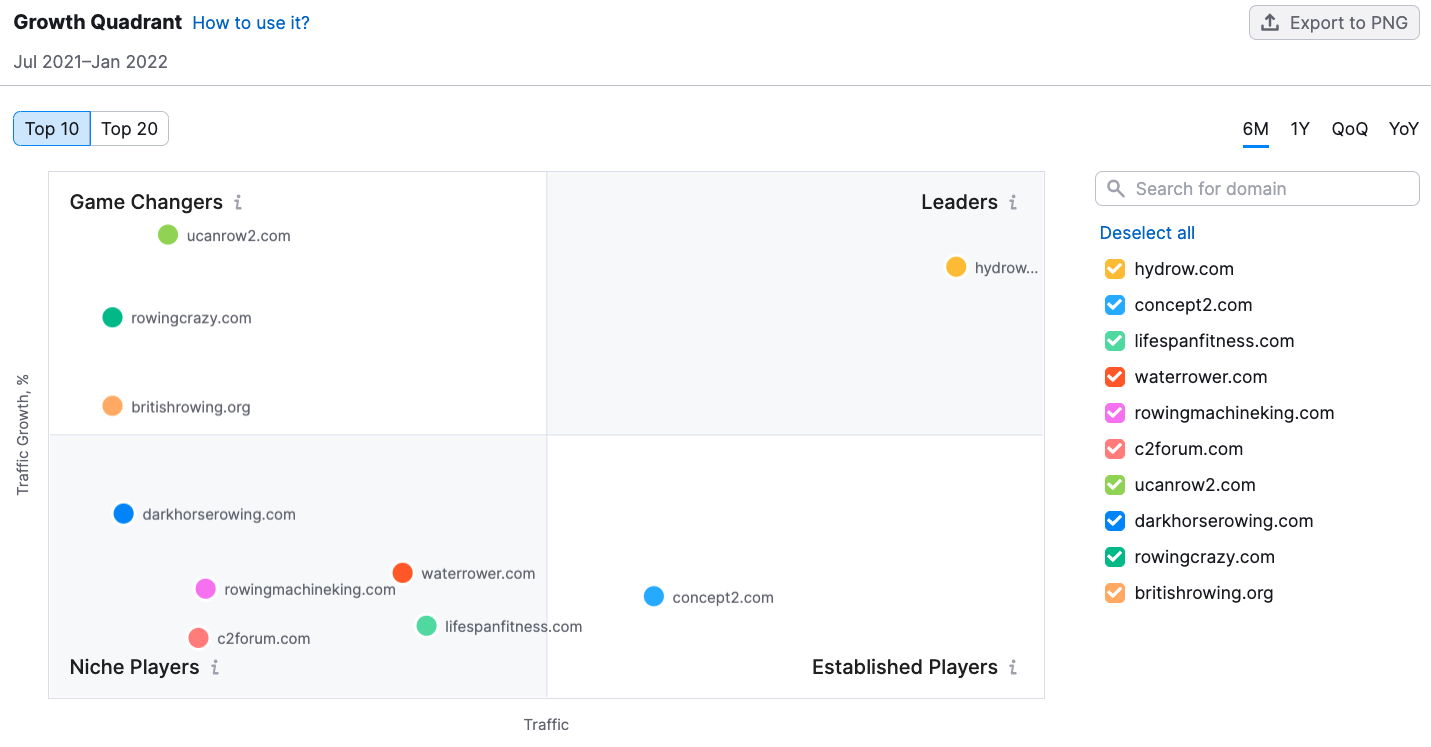Switch to the QoQ comparison
1431x747 pixels.
[x=1350, y=129]
